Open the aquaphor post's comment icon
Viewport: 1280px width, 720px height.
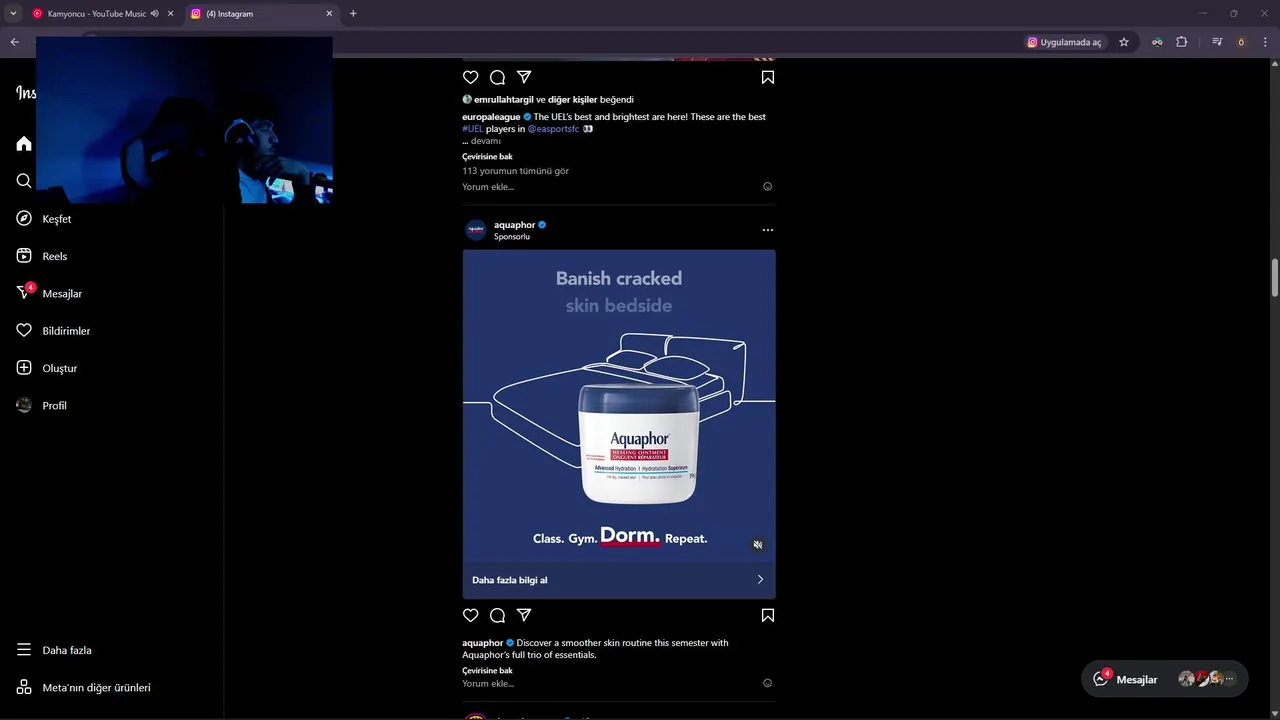tap(497, 615)
